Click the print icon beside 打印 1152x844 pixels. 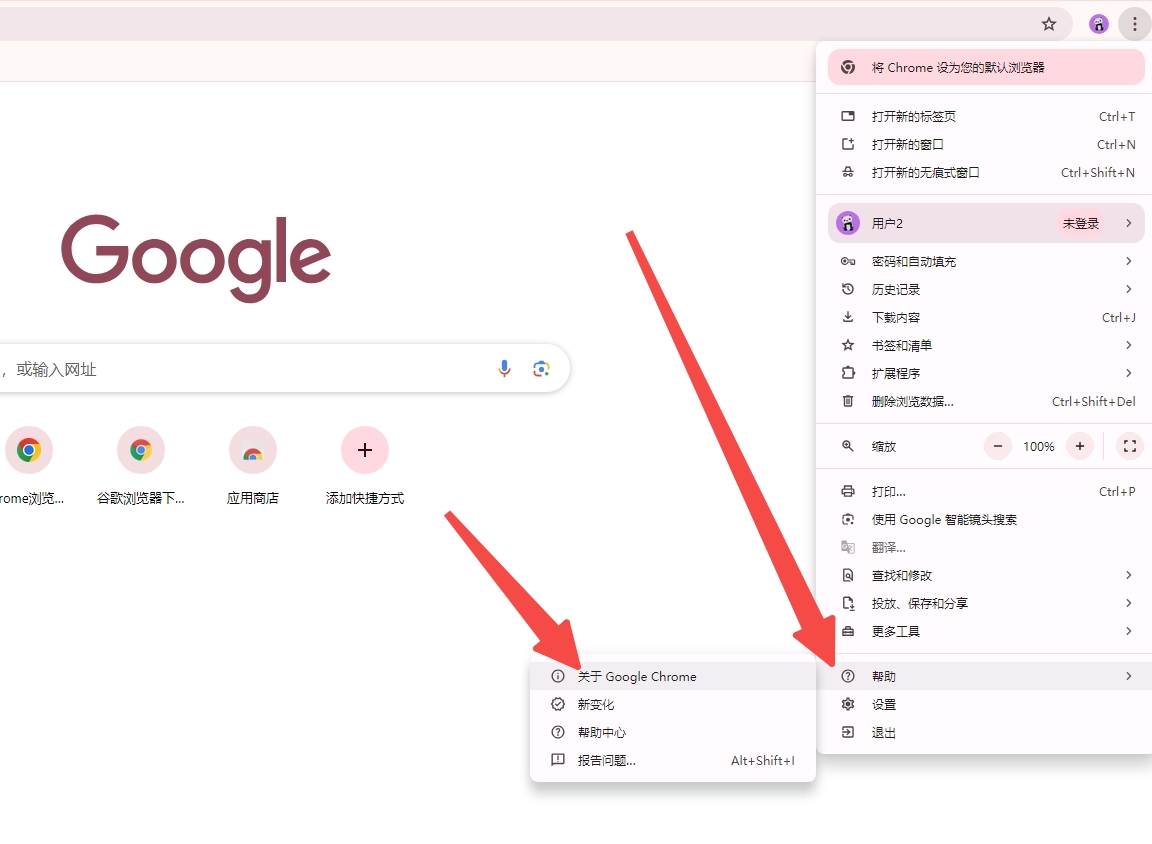847,491
